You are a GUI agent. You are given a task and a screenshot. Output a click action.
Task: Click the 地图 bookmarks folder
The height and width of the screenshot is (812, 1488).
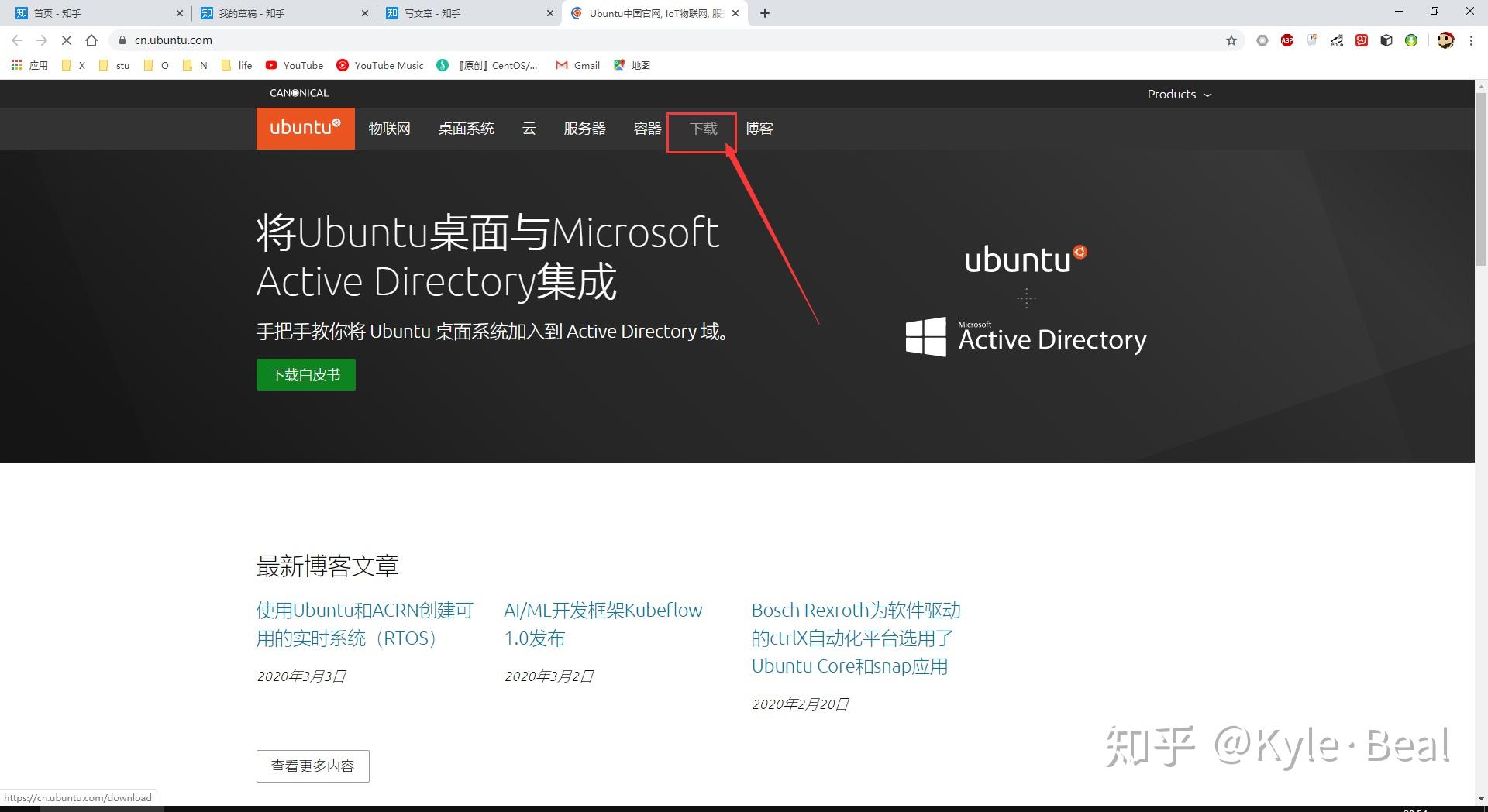(x=632, y=65)
